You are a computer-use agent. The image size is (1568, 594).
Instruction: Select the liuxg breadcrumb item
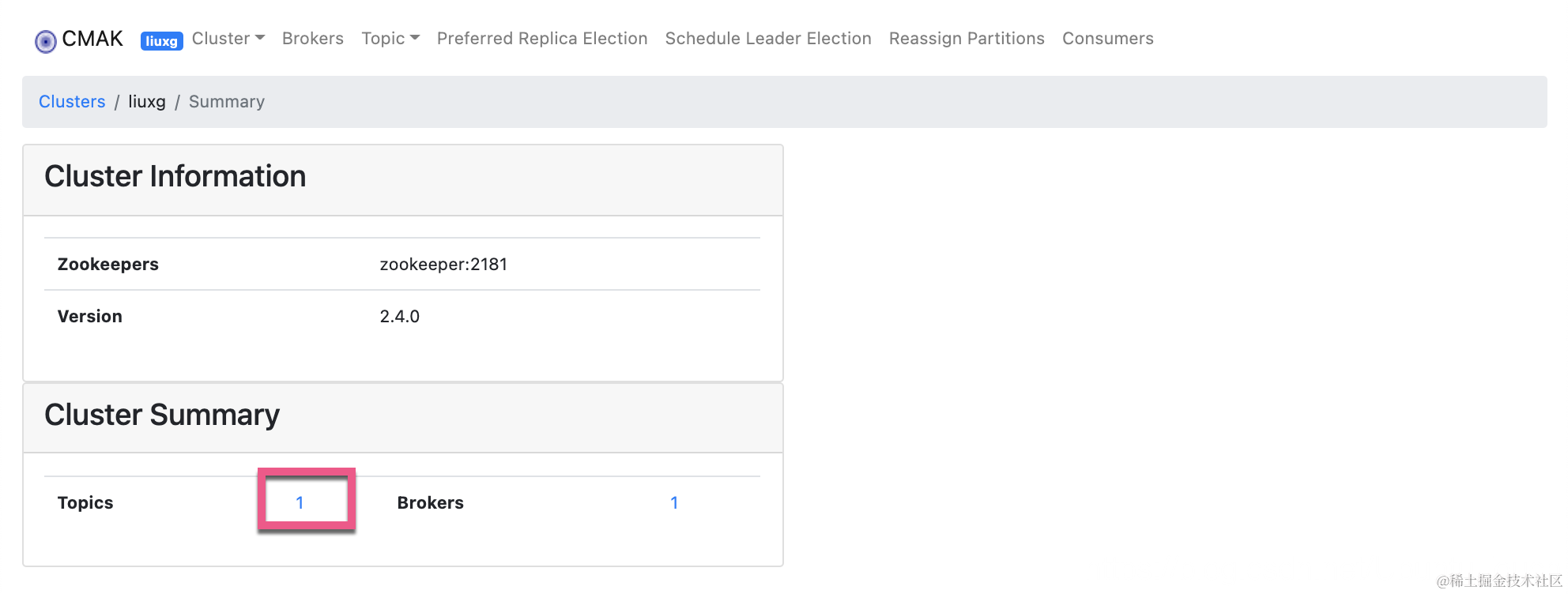point(147,102)
